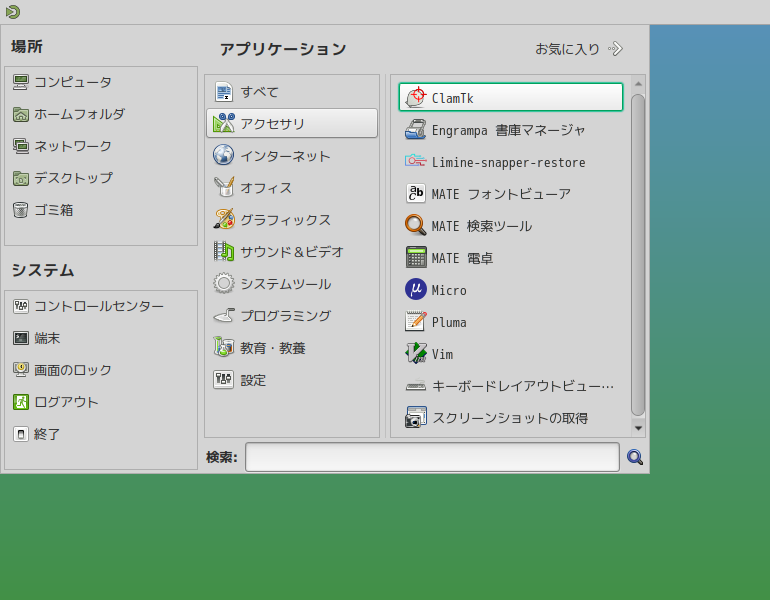Open コントロールセンター control center icon
The height and width of the screenshot is (600, 770).
pos(21,306)
